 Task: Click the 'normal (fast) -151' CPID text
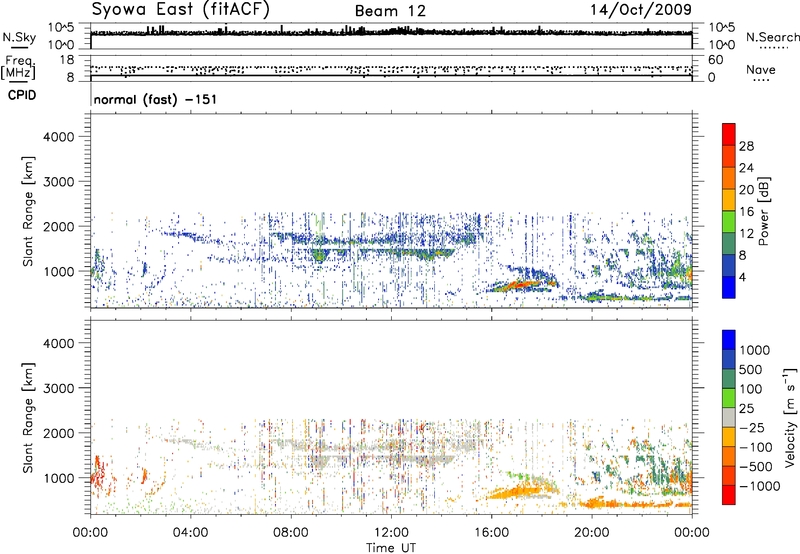(155, 99)
